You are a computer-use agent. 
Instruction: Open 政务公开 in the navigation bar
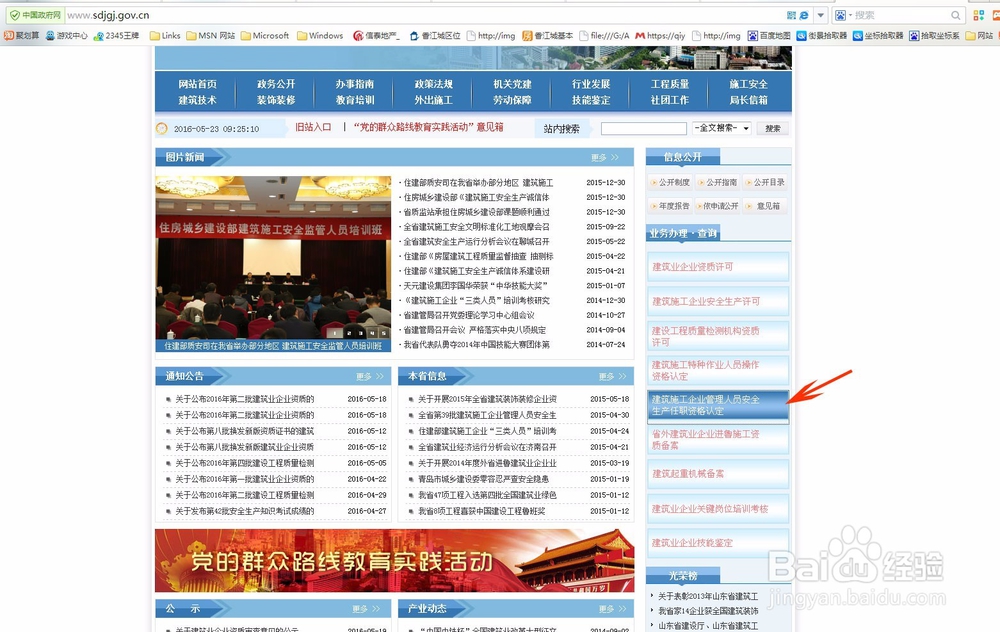[x=276, y=84]
